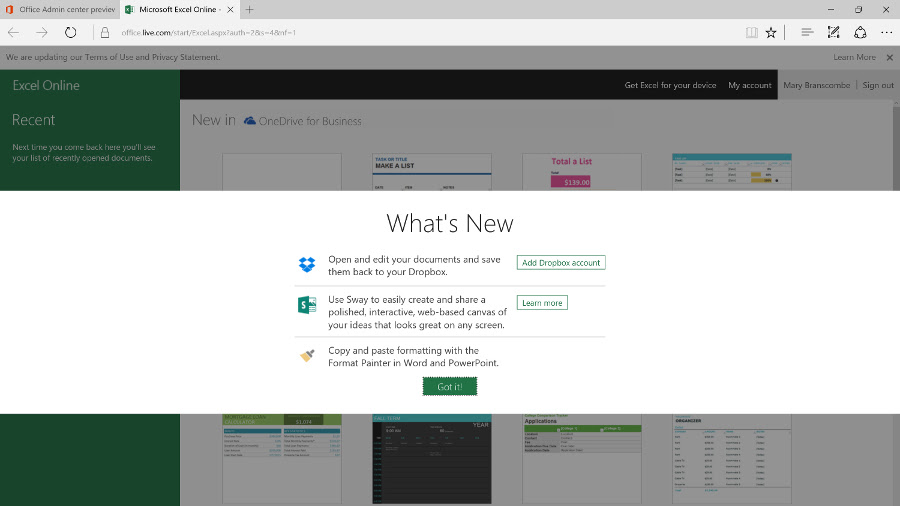Viewport: 900px width, 506px height.
Task: Open the share icon in toolbar
Action: click(860, 33)
